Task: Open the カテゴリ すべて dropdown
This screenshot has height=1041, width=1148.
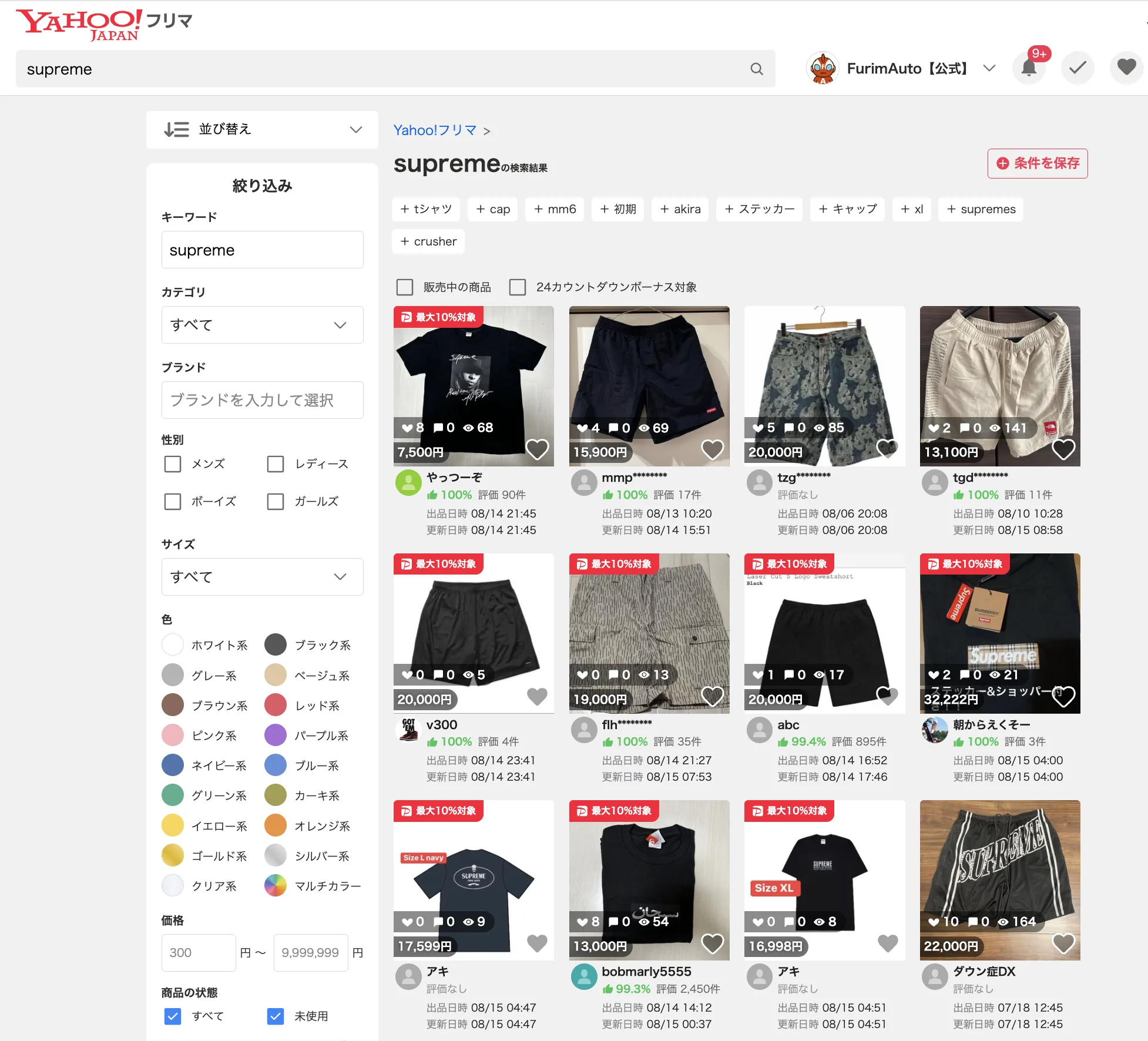Action: 262,325
